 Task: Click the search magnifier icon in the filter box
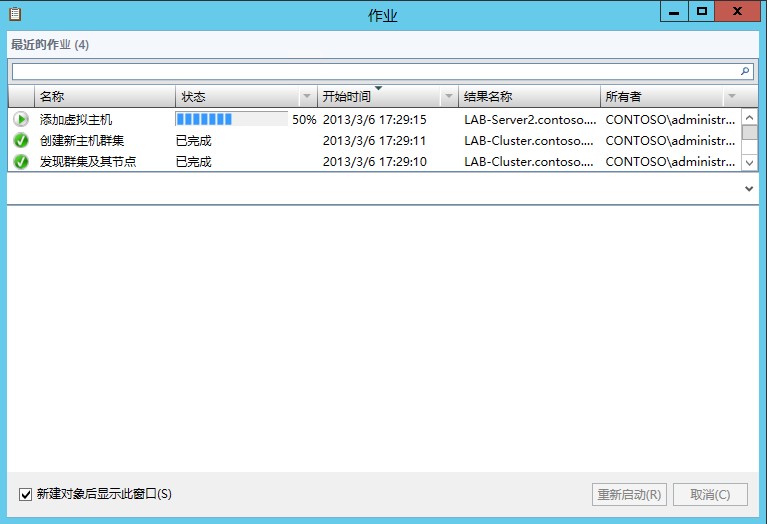tap(744, 71)
